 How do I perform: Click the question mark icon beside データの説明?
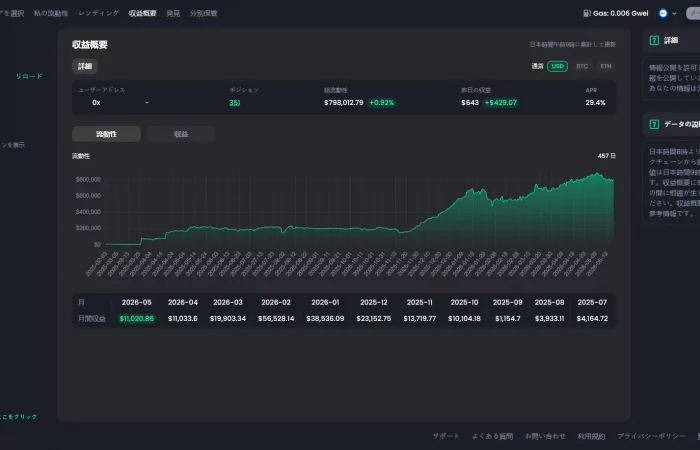point(654,124)
